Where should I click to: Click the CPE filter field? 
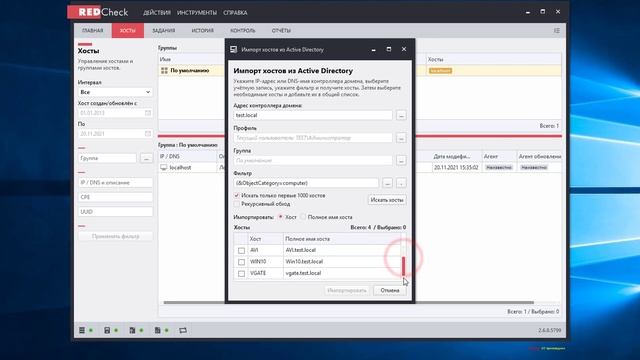(116, 197)
